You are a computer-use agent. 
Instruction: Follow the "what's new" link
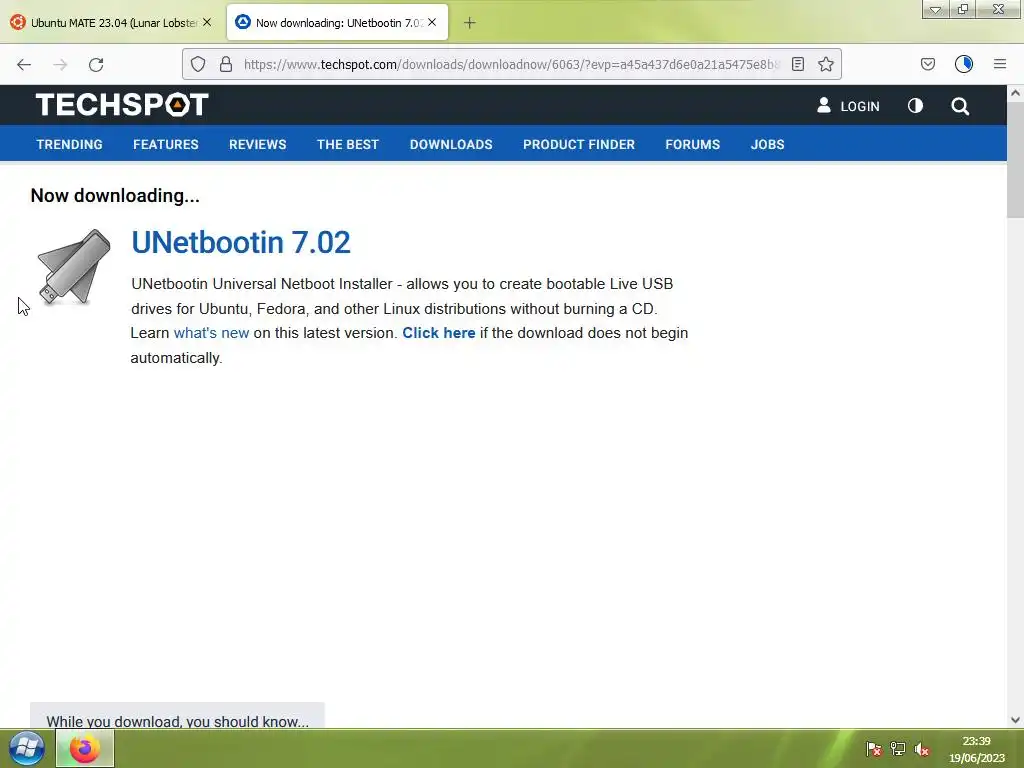tap(212, 333)
